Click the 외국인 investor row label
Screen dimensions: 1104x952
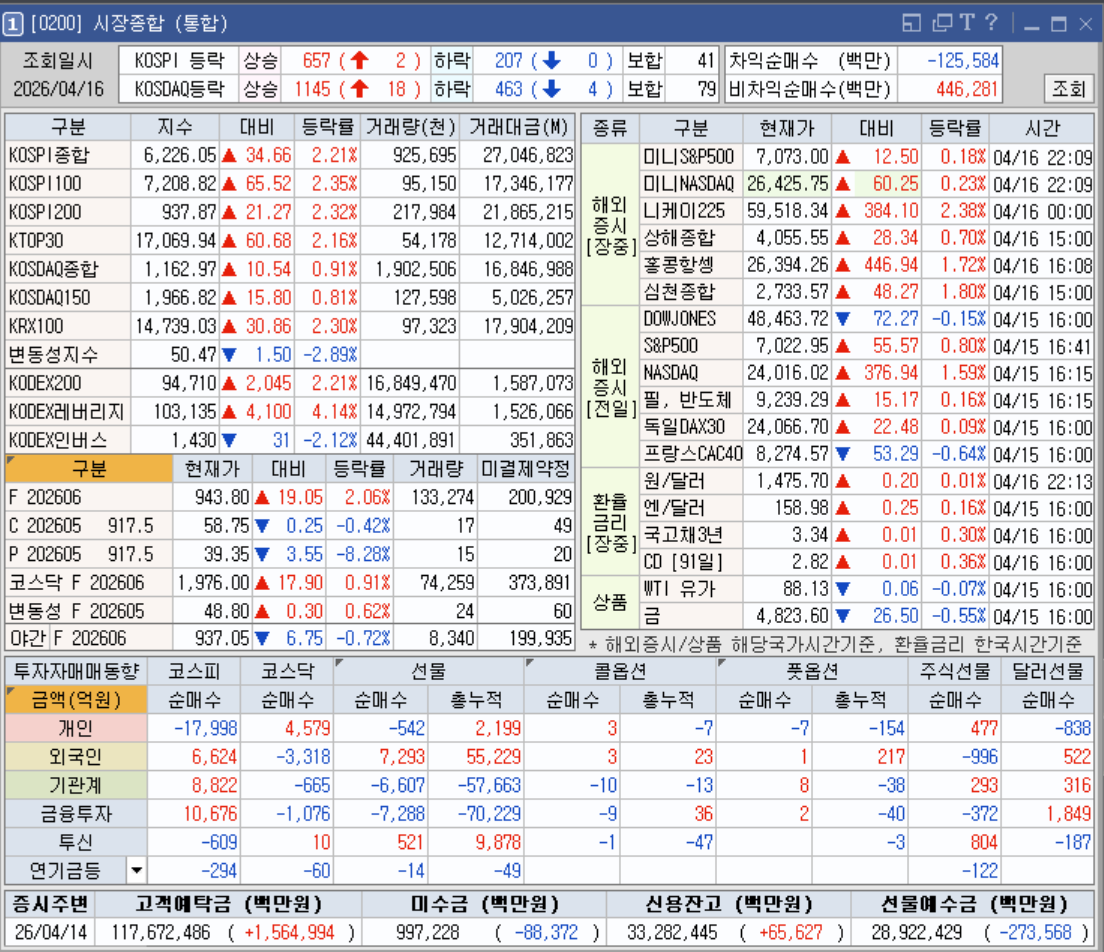coord(76,757)
